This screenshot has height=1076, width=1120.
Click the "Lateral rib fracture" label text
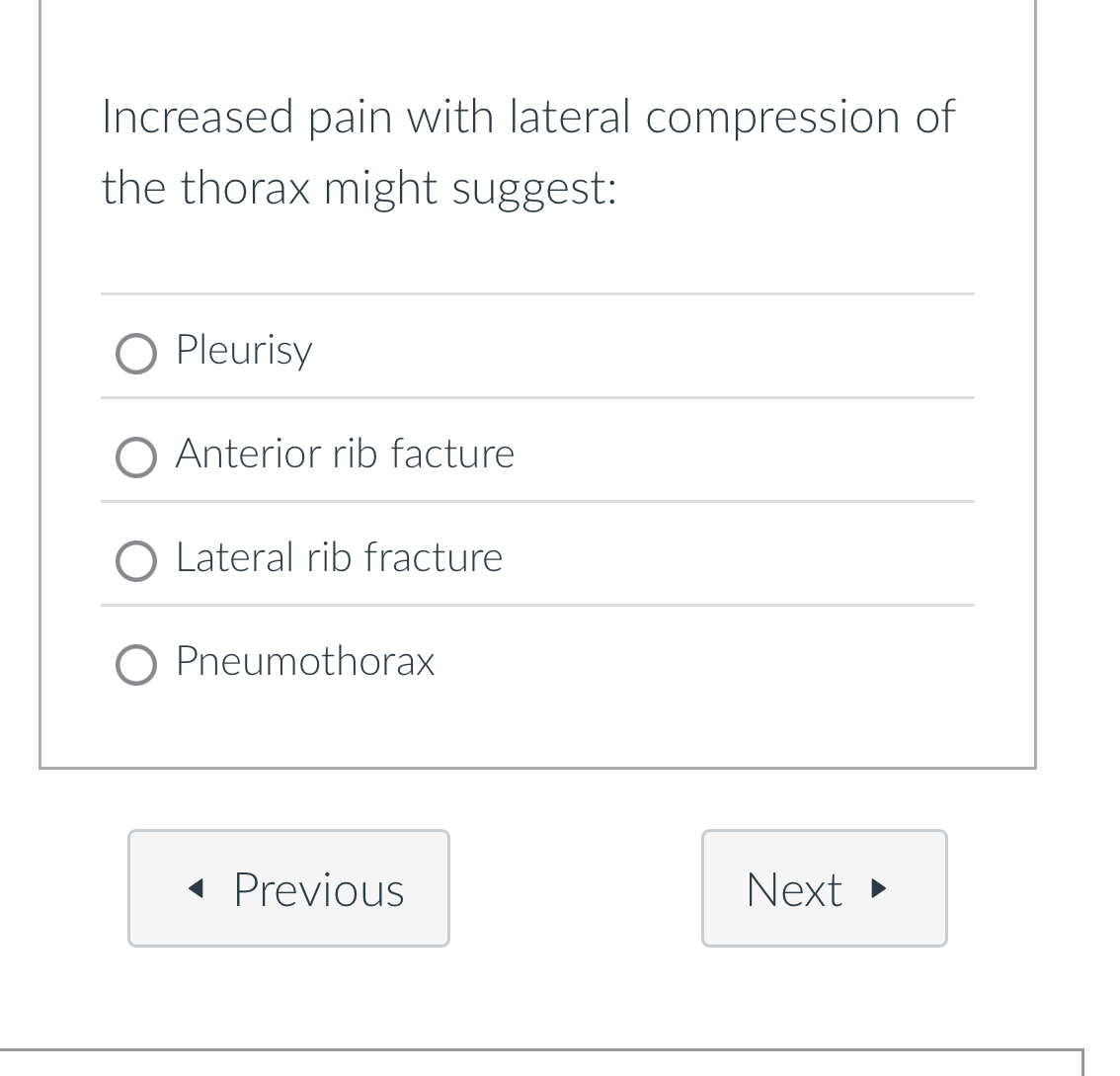(339, 557)
